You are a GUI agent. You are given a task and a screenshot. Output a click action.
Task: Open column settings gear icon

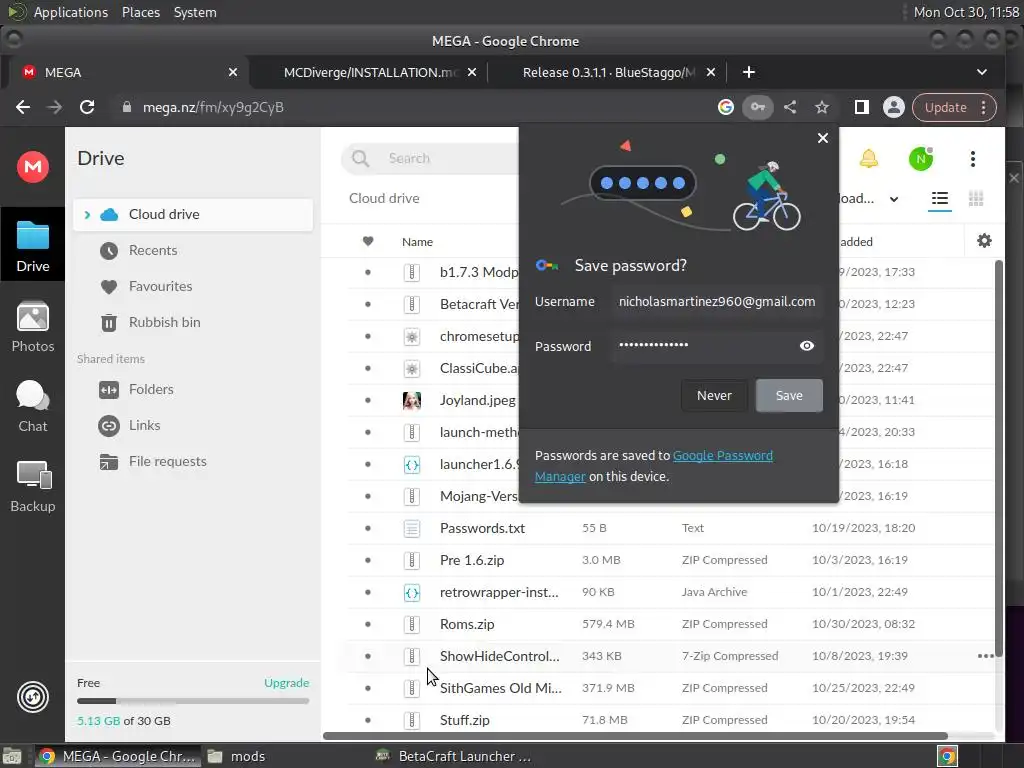click(x=984, y=241)
